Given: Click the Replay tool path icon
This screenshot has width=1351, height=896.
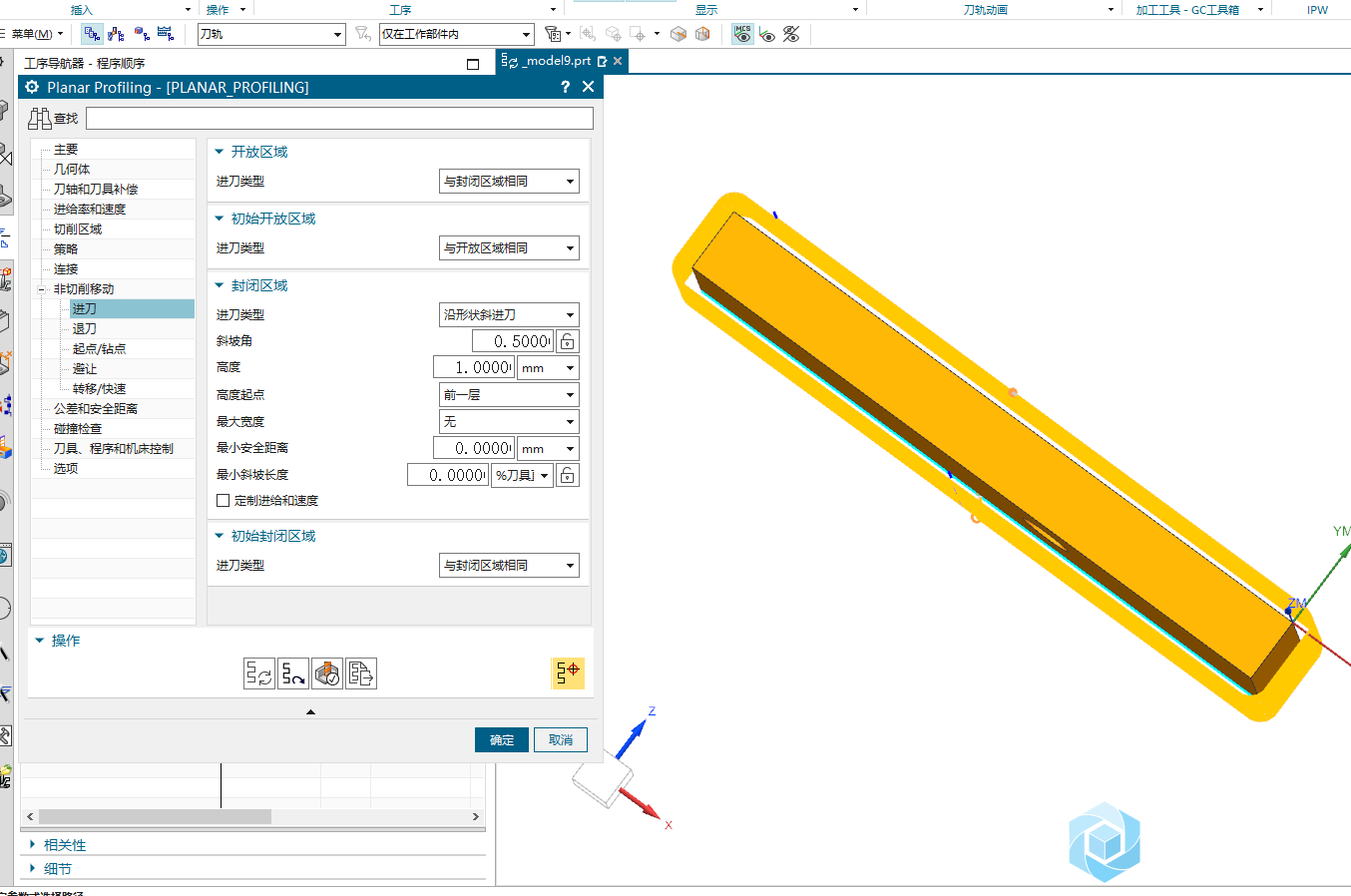Looking at the screenshot, I should click(x=293, y=673).
